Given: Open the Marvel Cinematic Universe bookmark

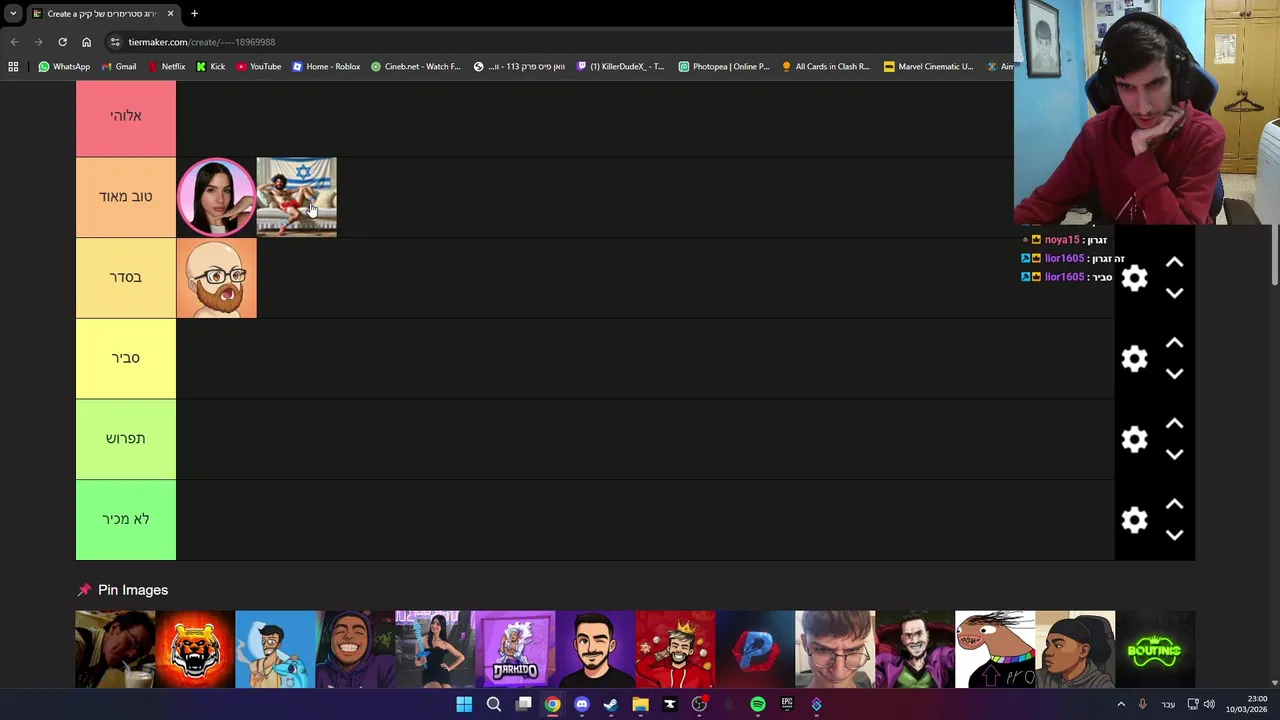Looking at the screenshot, I should [x=928, y=67].
